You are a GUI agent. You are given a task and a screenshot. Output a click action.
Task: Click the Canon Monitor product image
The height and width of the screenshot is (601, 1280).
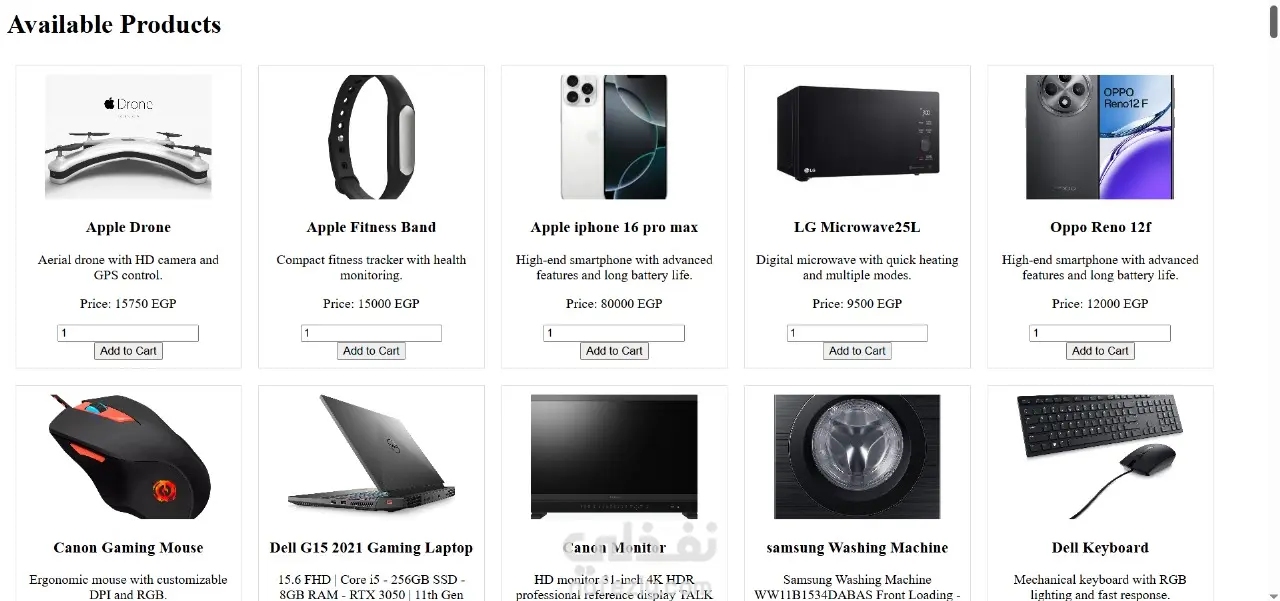614,457
